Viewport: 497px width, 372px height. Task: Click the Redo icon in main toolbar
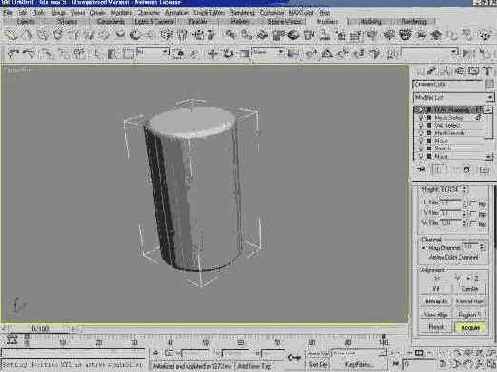29,53
